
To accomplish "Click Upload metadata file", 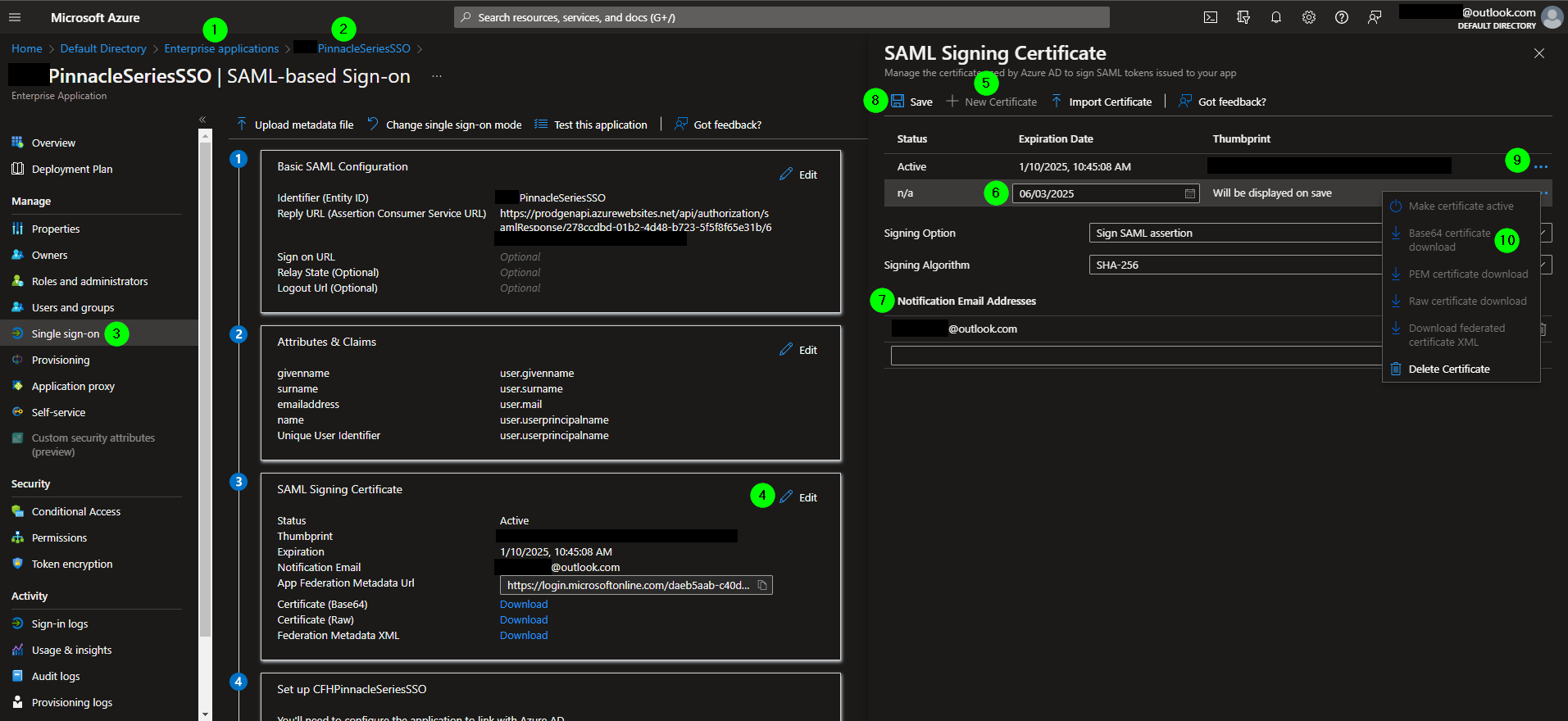I will pyautogui.click(x=295, y=125).
